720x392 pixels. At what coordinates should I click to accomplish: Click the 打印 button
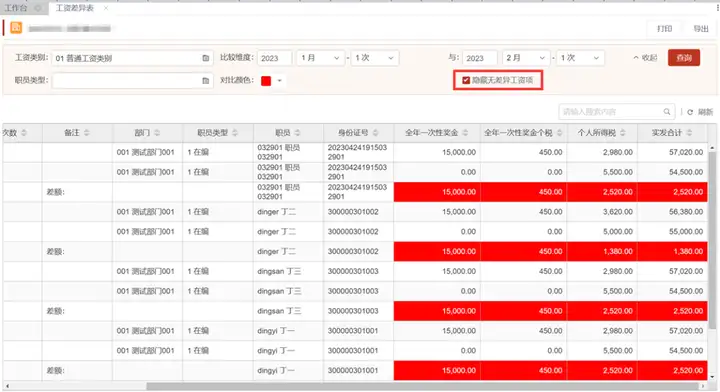pyautogui.click(x=664, y=28)
